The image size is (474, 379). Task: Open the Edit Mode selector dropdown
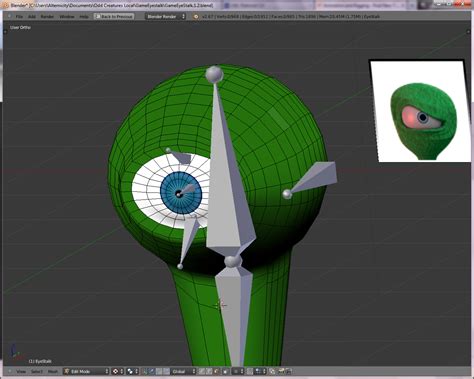86,371
